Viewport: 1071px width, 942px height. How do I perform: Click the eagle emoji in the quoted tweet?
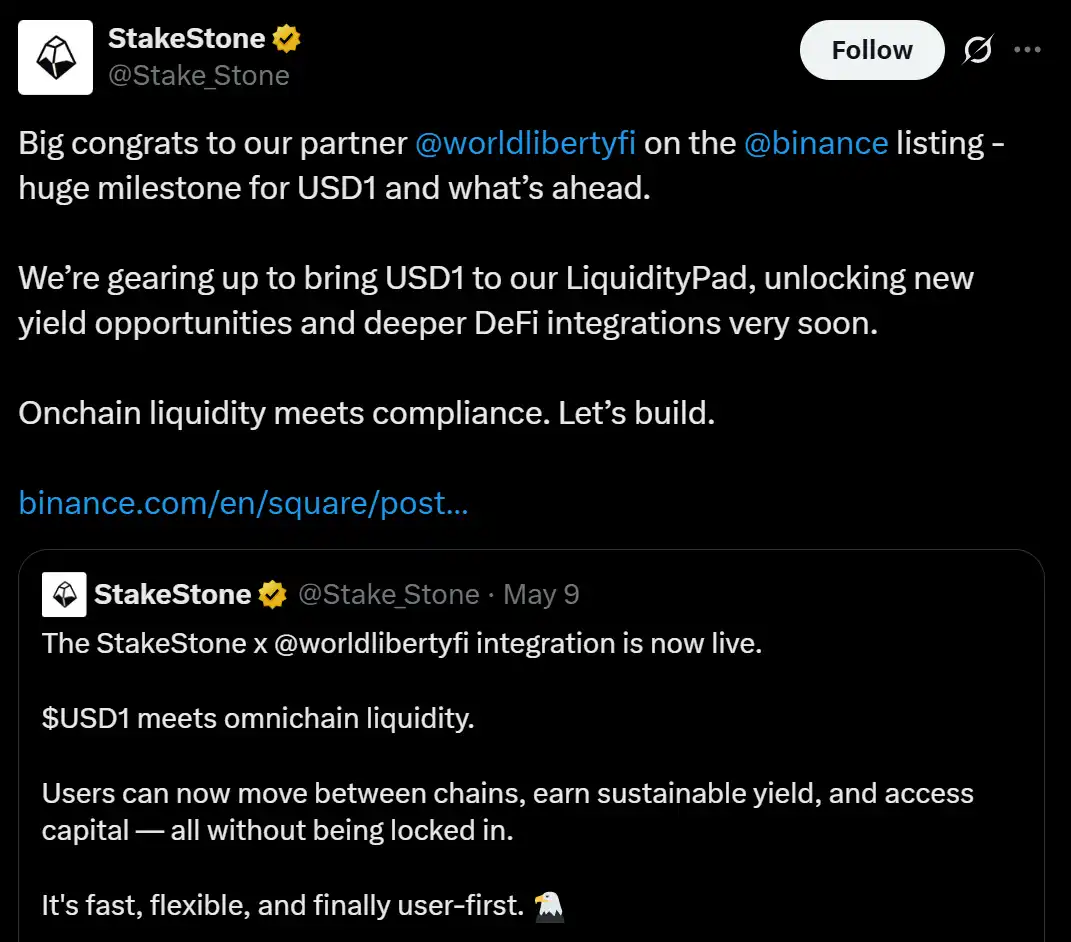click(x=549, y=906)
